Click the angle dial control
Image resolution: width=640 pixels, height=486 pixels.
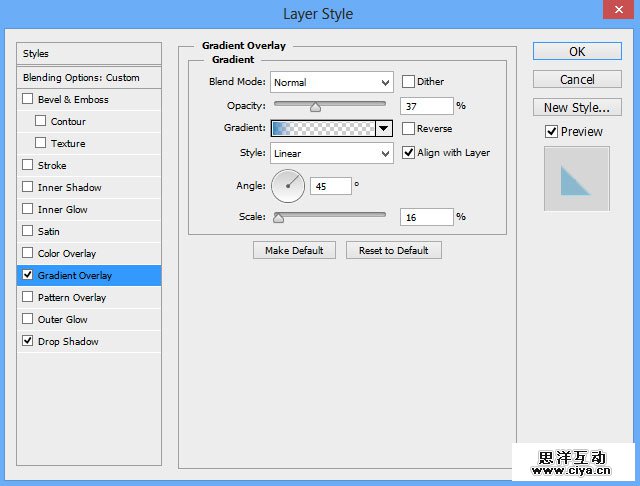(287, 185)
